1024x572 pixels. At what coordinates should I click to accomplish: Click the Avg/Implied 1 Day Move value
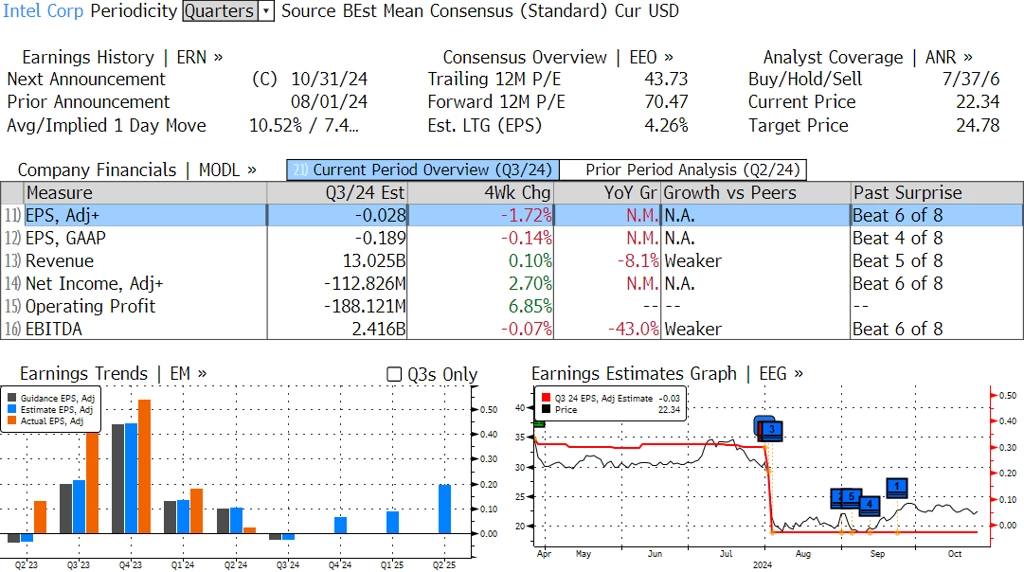(304, 125)
